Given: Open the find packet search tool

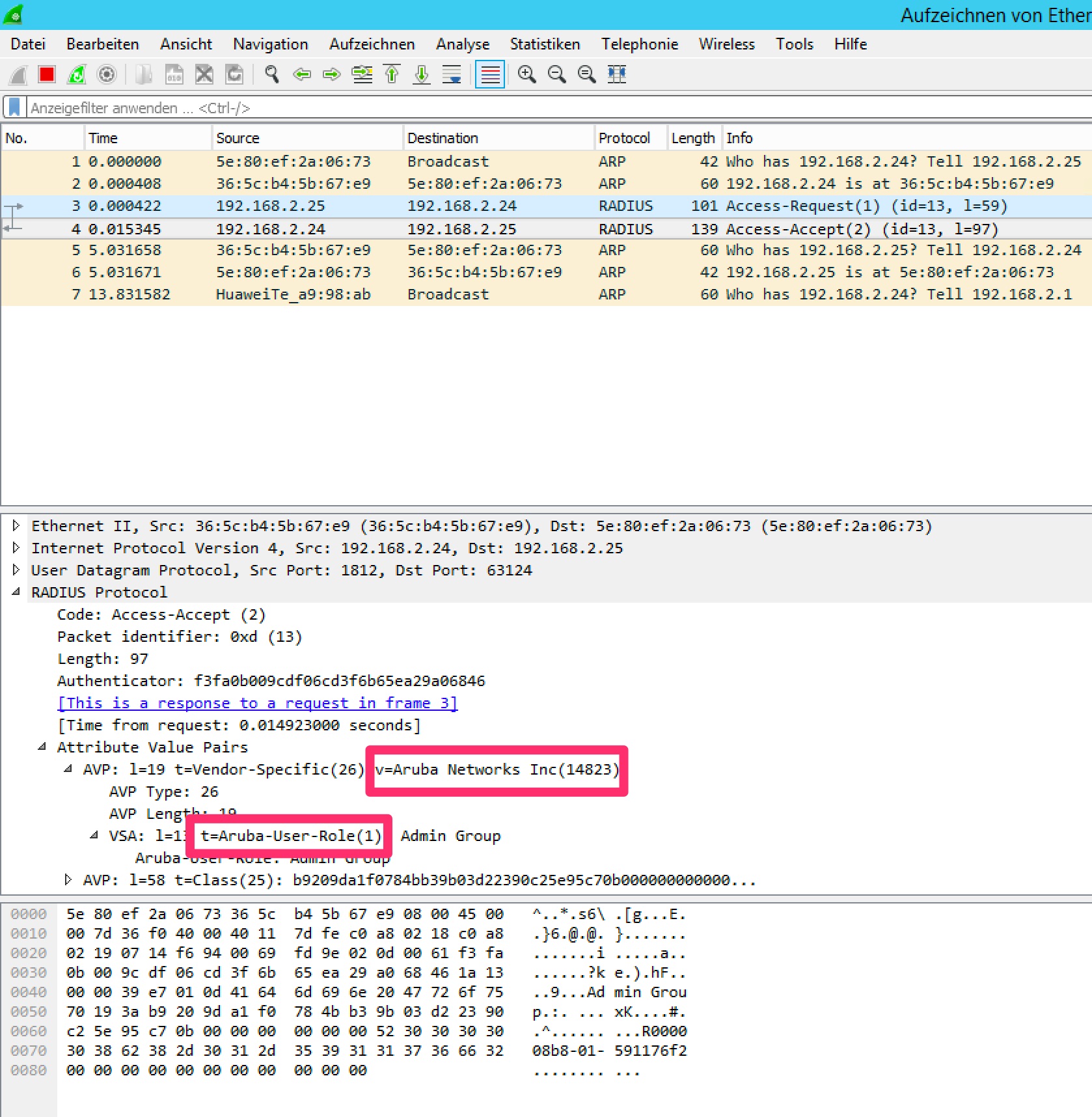Looking at the screenshot, I should coord(271,74).
